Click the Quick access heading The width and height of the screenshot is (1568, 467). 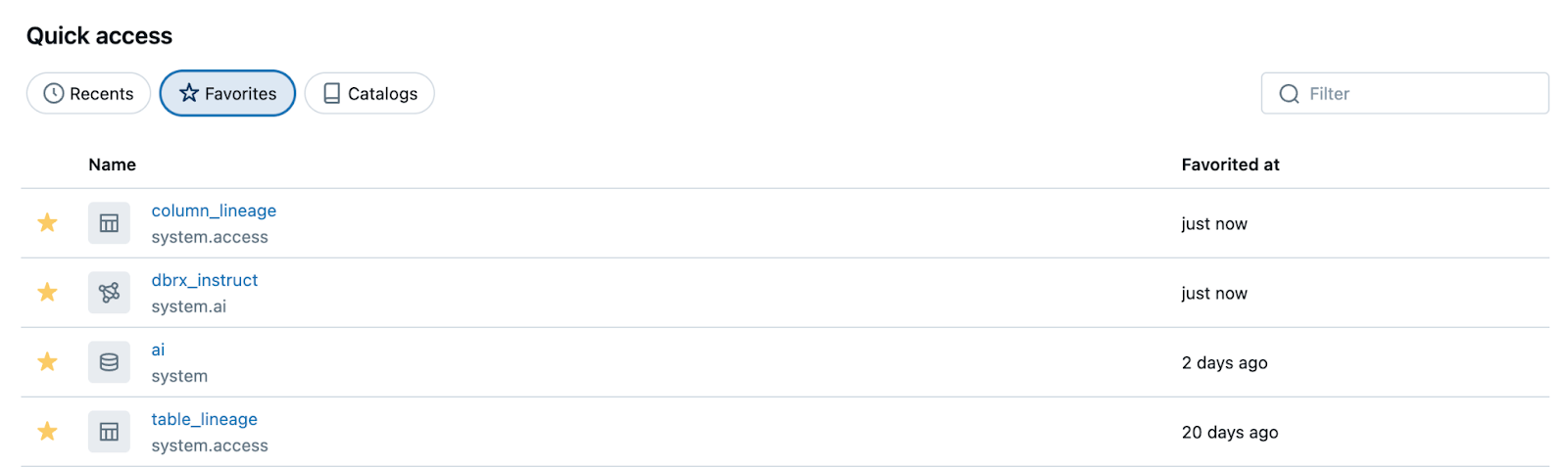point(99,36)
